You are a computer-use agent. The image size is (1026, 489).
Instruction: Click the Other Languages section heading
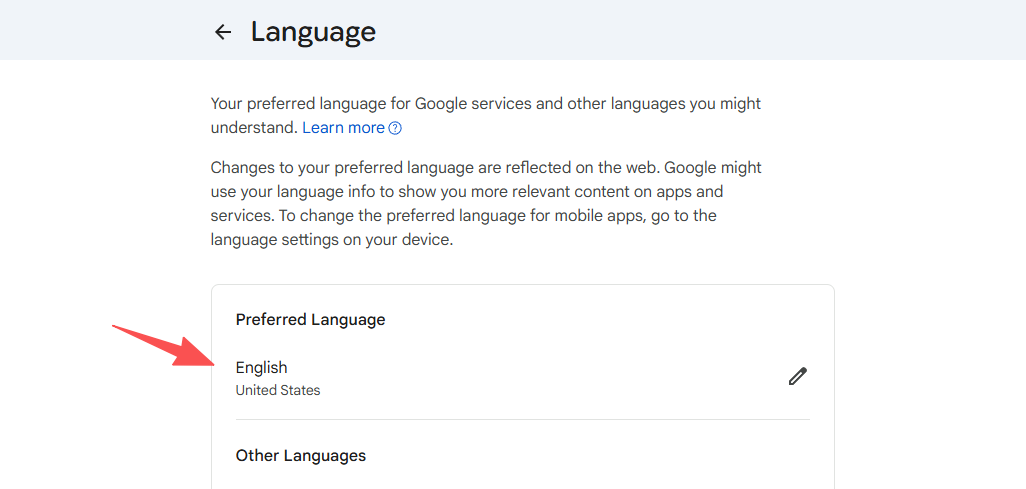point(300,456)
